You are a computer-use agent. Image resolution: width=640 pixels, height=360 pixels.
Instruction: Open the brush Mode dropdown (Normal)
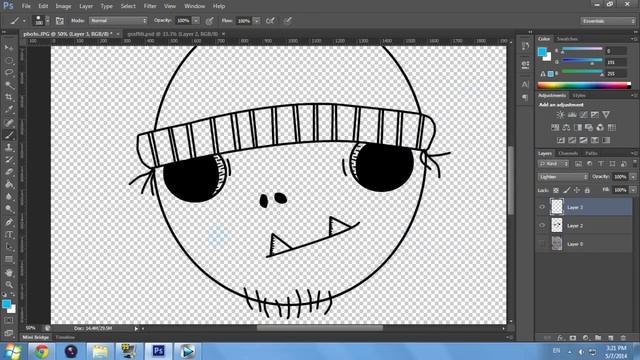point(118,20)
